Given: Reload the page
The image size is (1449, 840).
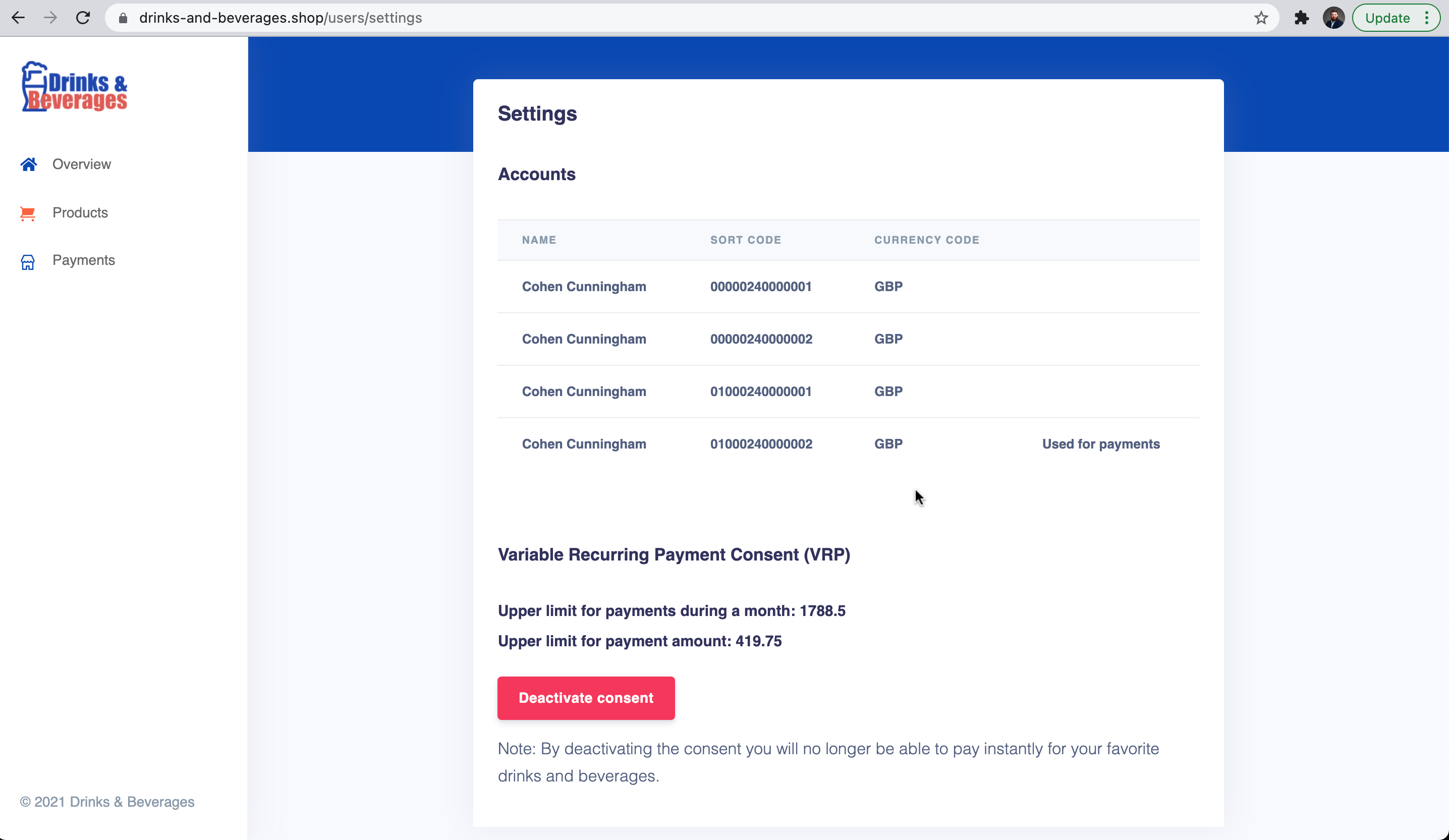Looking at the screenshot, I should click(83, 18).
